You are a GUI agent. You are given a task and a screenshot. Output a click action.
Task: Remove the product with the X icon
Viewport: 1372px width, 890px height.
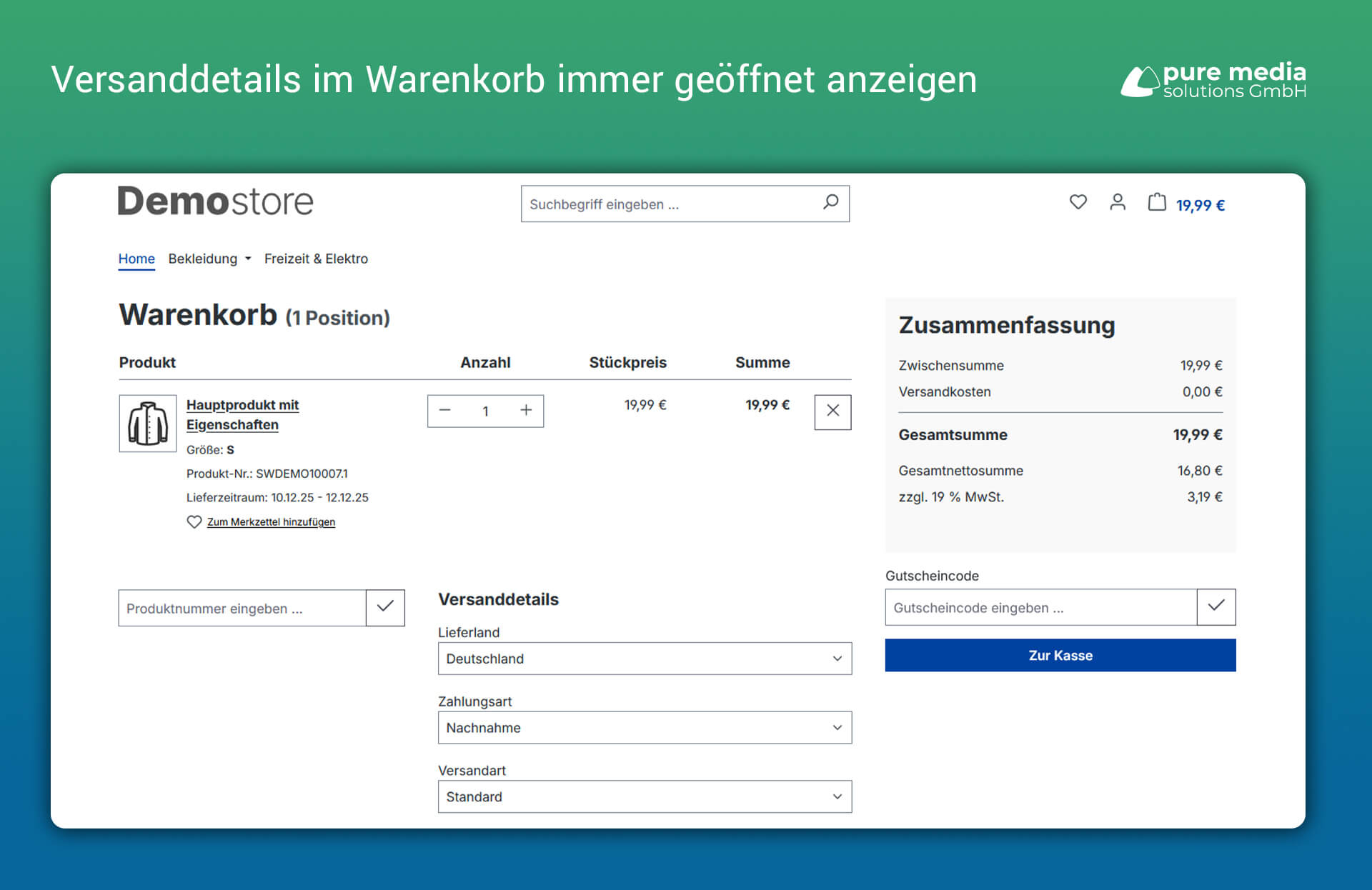pos(832,412)
